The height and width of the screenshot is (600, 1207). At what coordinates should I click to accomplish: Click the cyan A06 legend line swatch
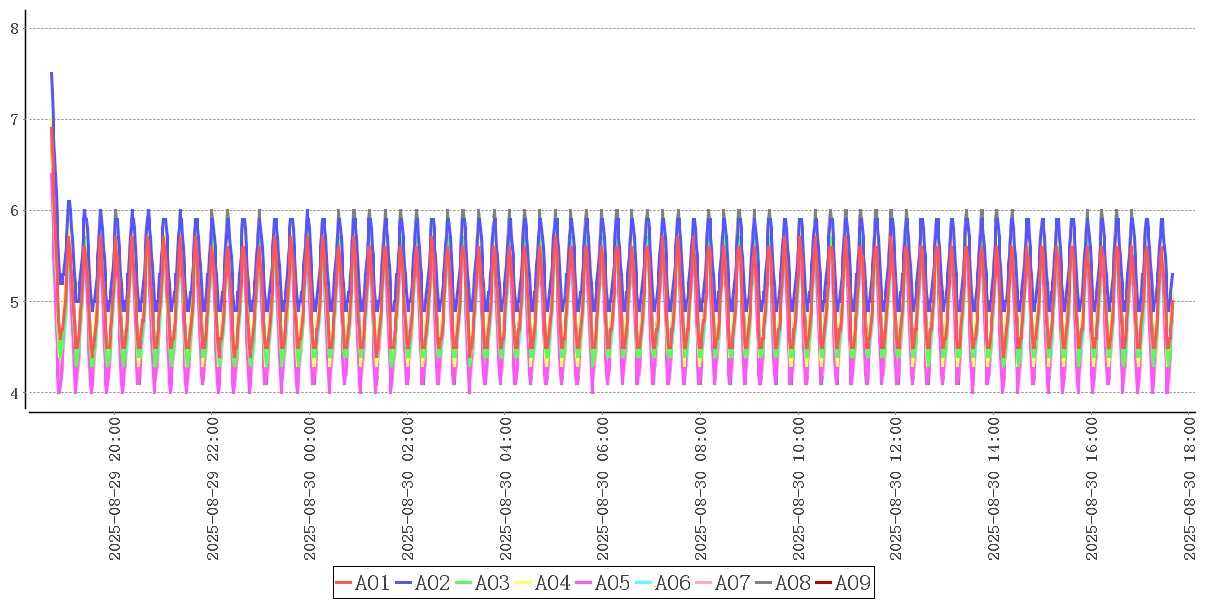point(644,583)
